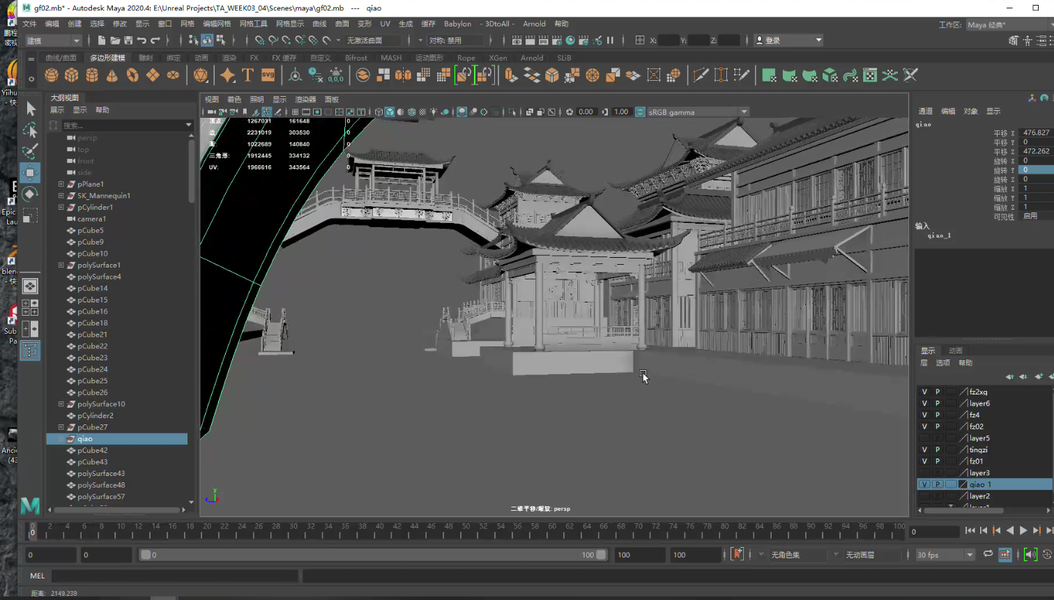Expand the polySurface10 node in outliner
Viewport: 1054px width, 600px height.
click(x=61, y=404)
